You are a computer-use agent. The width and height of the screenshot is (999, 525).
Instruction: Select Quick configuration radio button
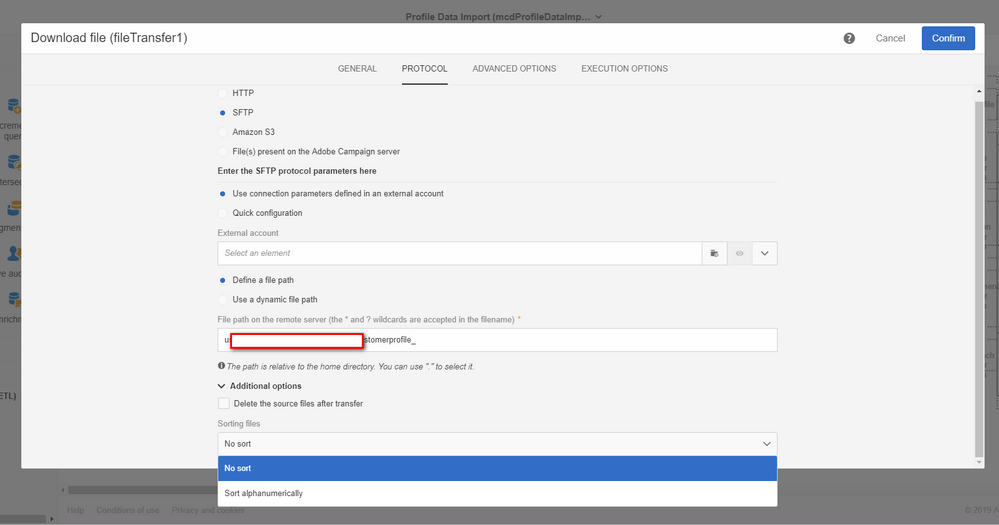click(222, 213)
